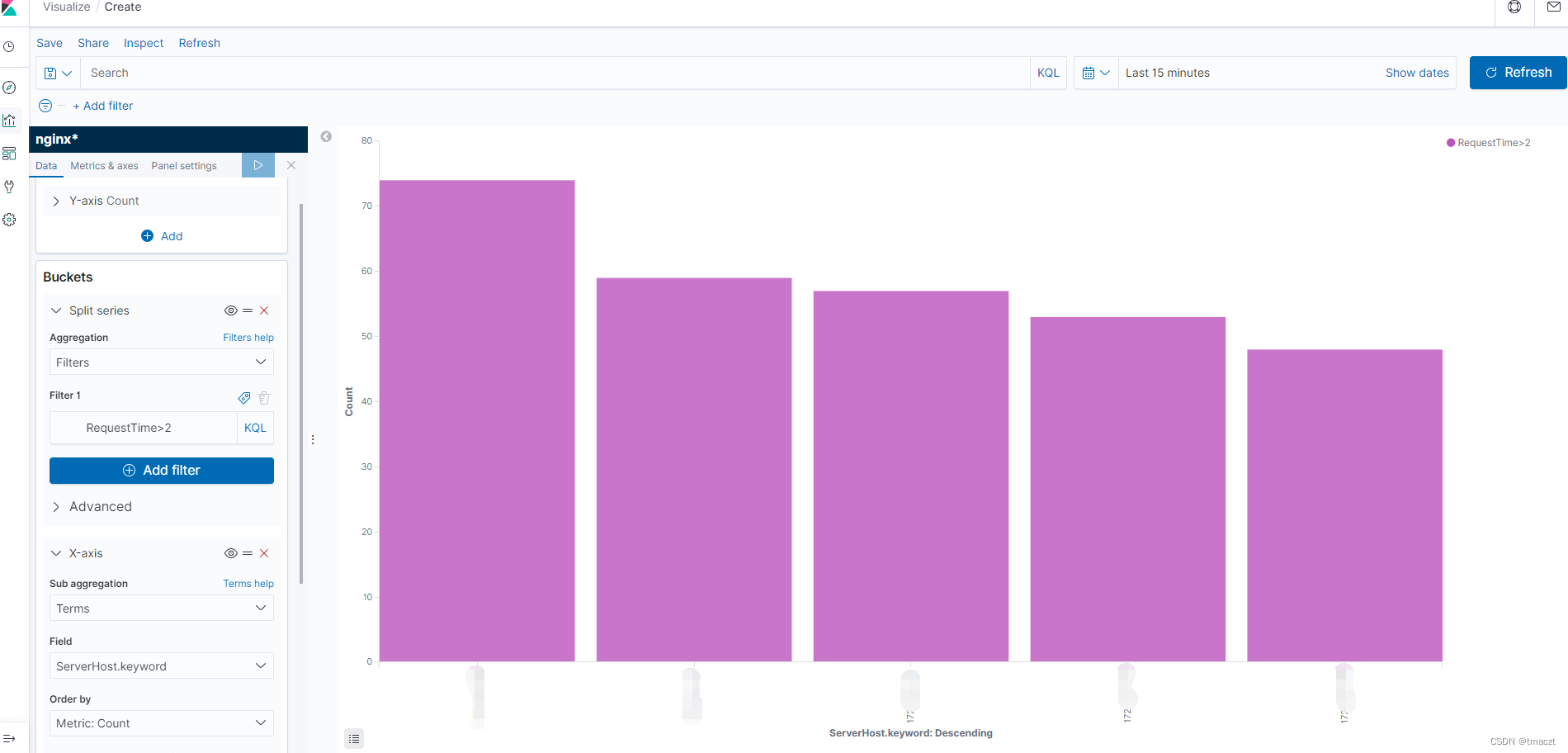
Task: Remove Split series bucket red X
Action: [x=264, y=310]
